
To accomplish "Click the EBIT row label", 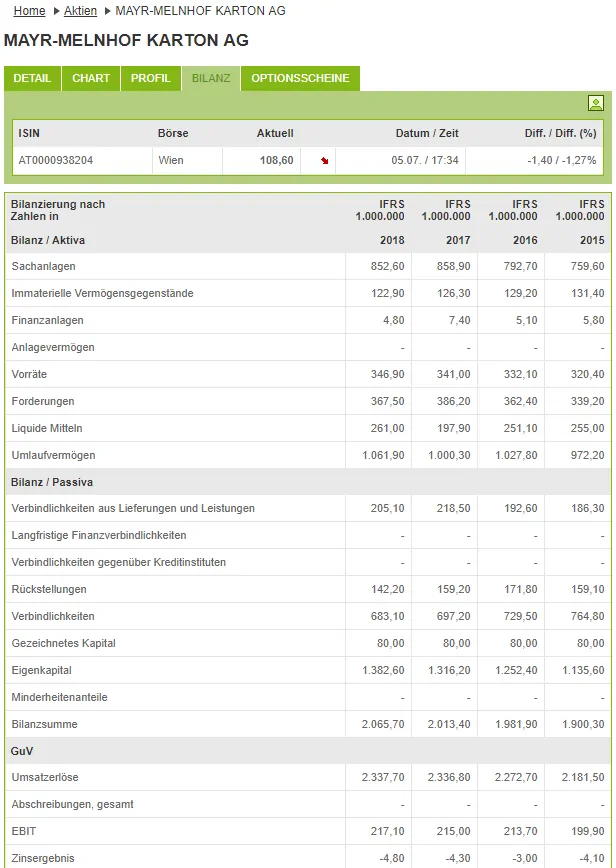I will coord(24,831).
